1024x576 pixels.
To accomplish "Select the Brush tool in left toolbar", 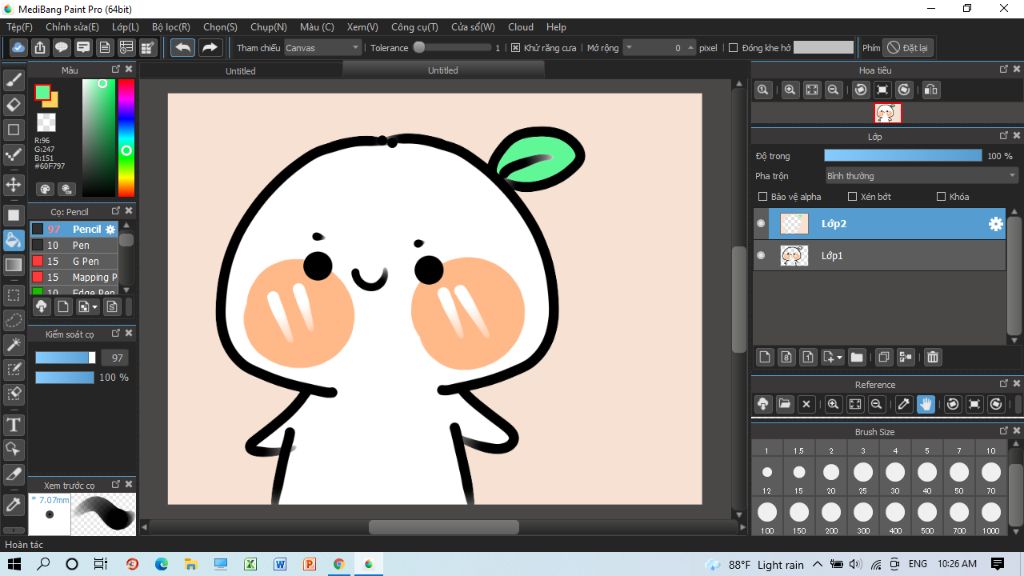I will (x=14, y=79).
